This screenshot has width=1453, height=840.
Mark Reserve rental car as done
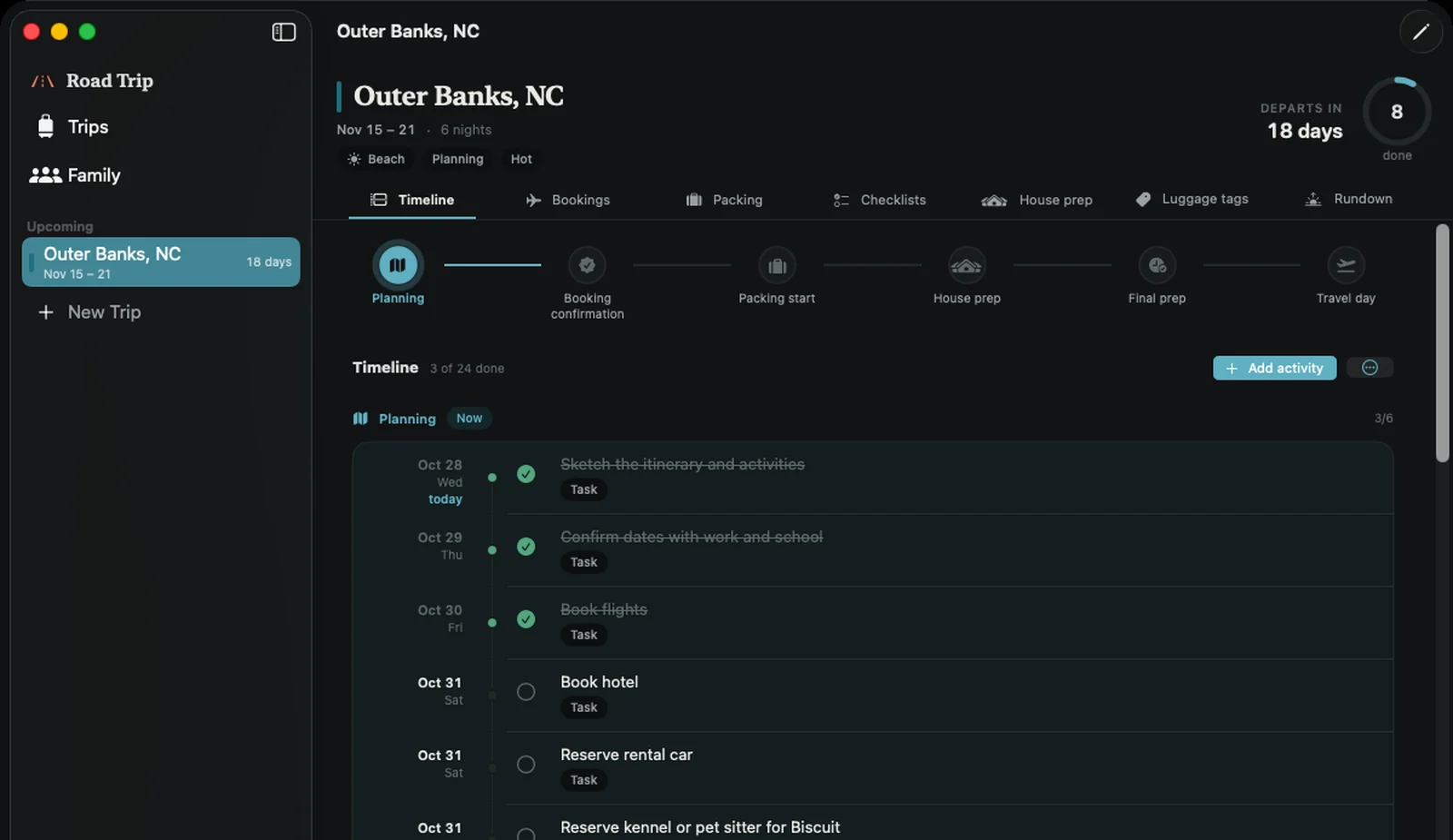(x=526, y=765)
